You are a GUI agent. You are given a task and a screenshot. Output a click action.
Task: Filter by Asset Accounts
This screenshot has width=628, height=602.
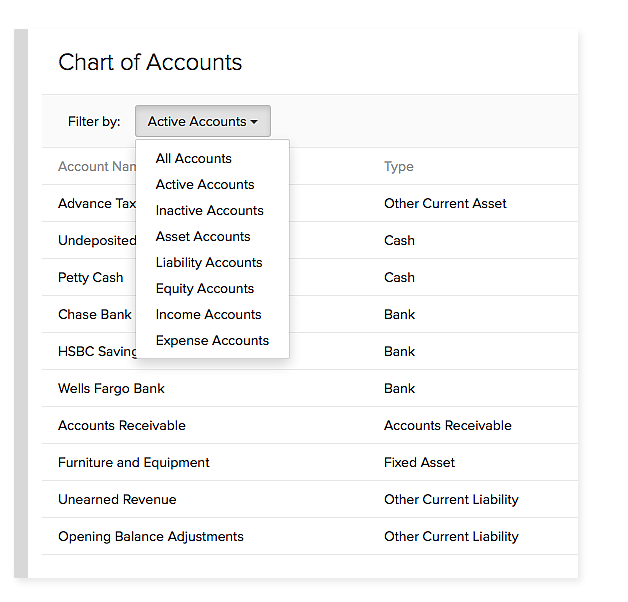pyautogui.click(x=203, y=236)
